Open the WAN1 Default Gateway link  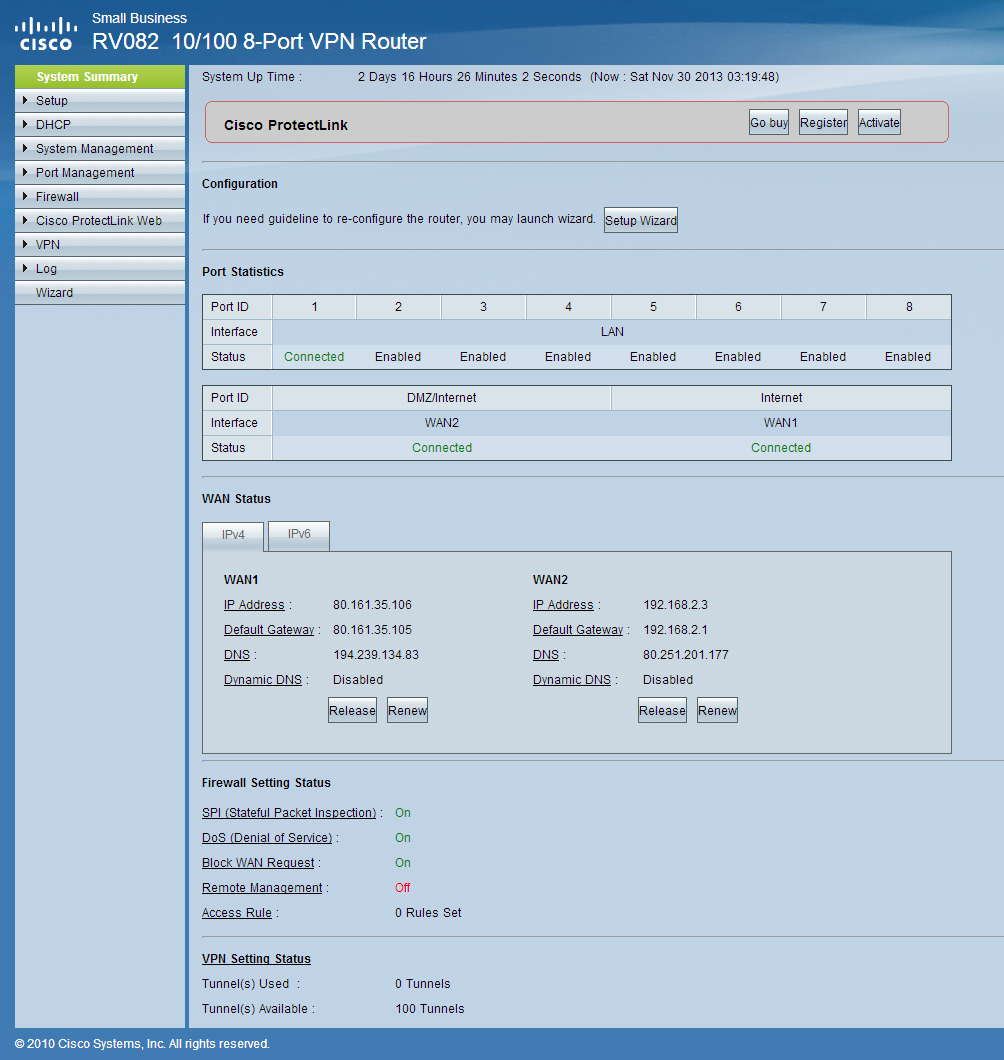pyautogui.click(x=269, y=630)
